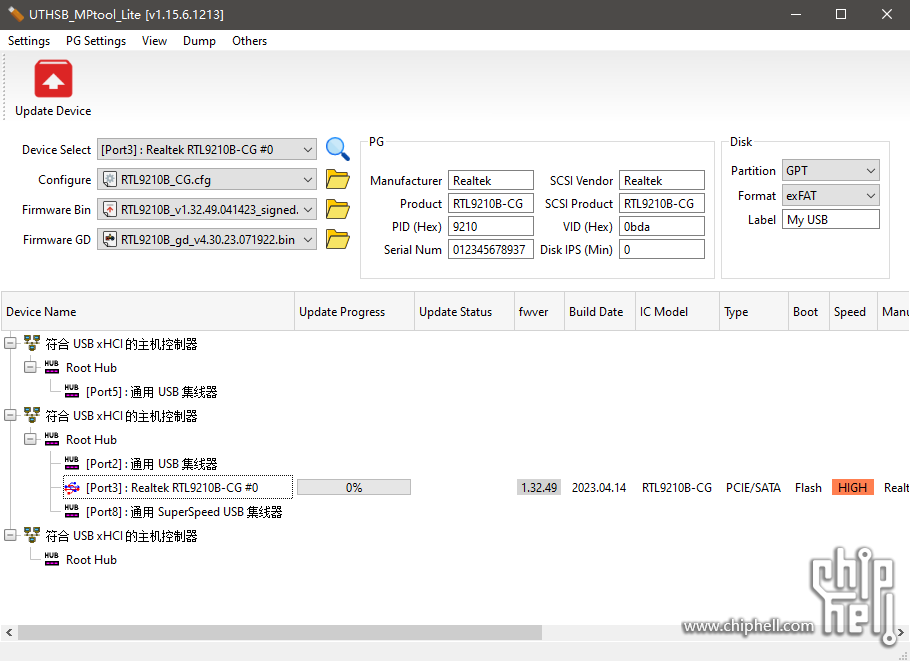Click the IC Model column header
Screen dimensions: 910x661
point(677,312)
